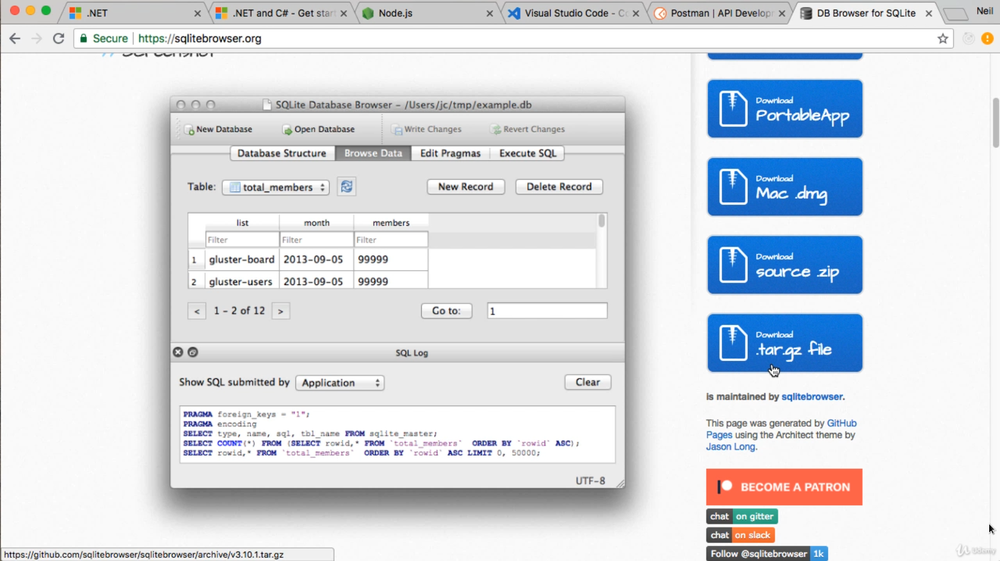Select the Database Structure tab
1000x561 pixels.
pos(282,153)
